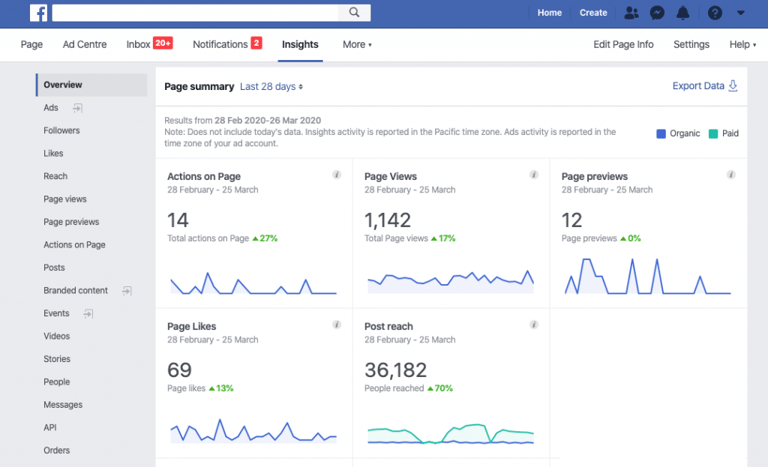Go to the Page tab
Viewport: 768px width, 467px height.
[32, 45]
